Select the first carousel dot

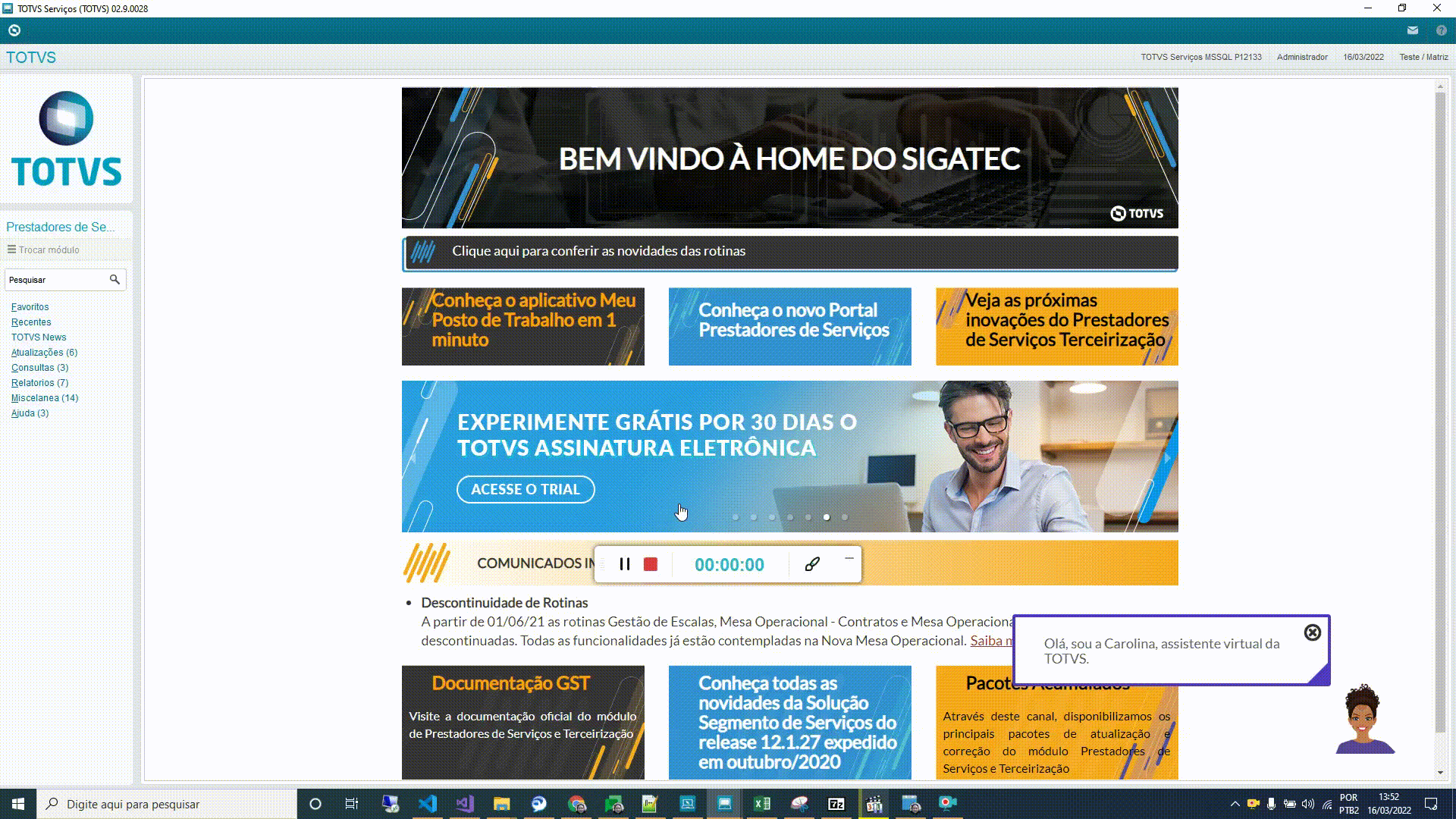pyautogui.click(x=736, y=517)
